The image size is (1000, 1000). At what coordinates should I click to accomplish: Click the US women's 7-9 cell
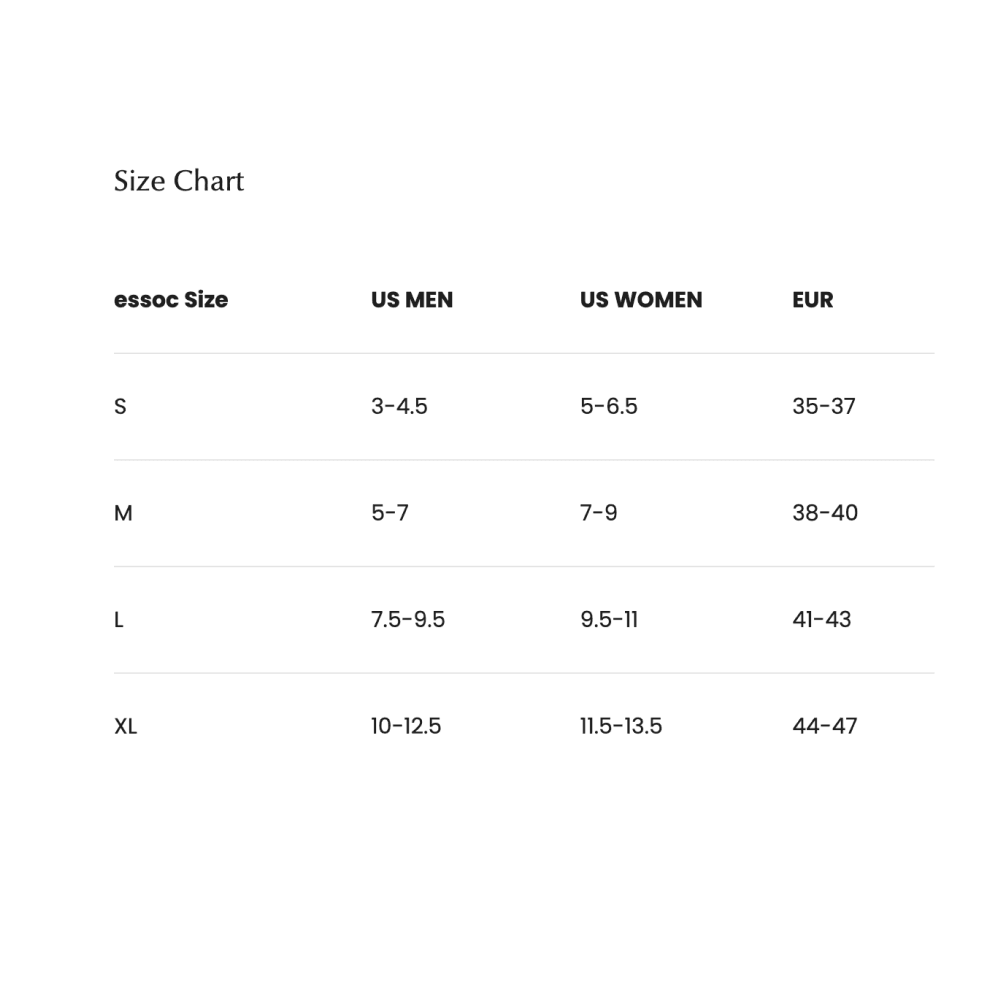pos(599,513)
